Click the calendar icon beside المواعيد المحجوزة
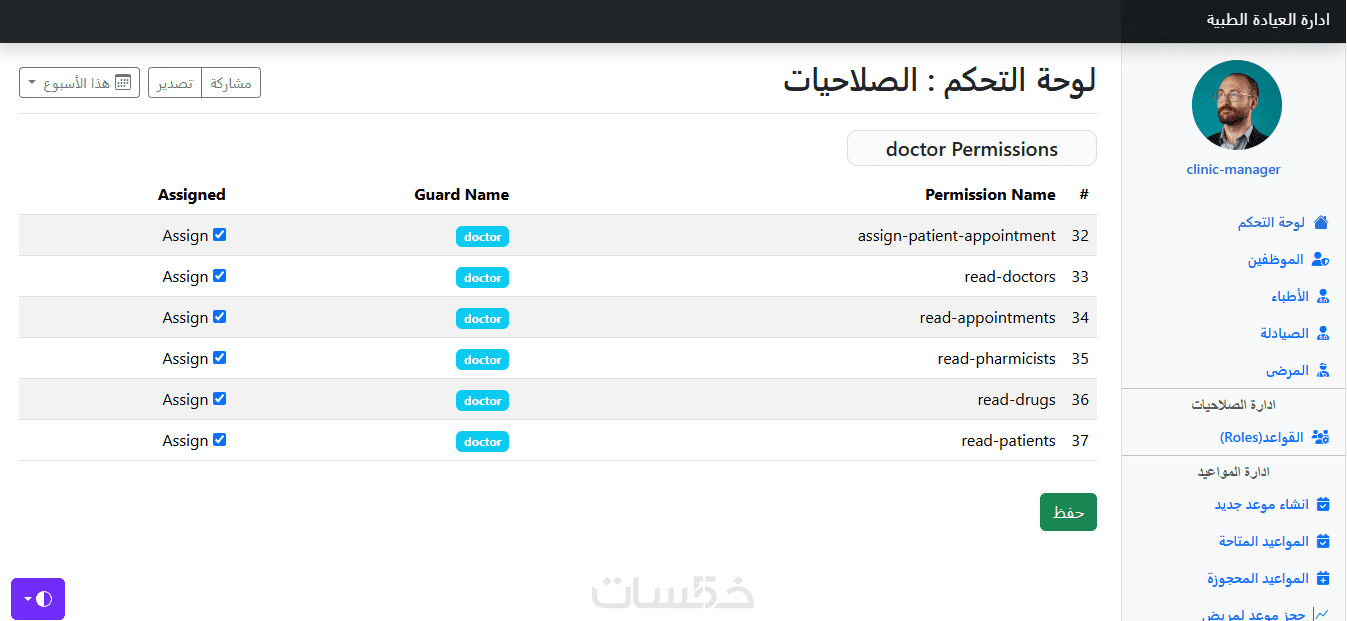The image size is (1347, 621). [1323, 579]
